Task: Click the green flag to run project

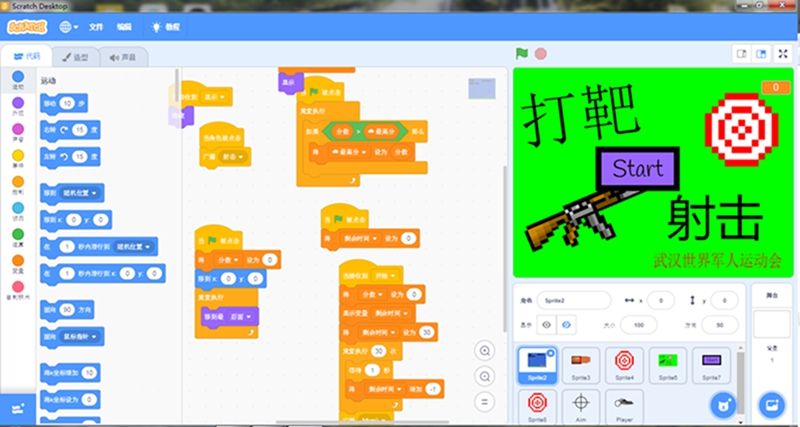Action: click(x=521, y=54)
